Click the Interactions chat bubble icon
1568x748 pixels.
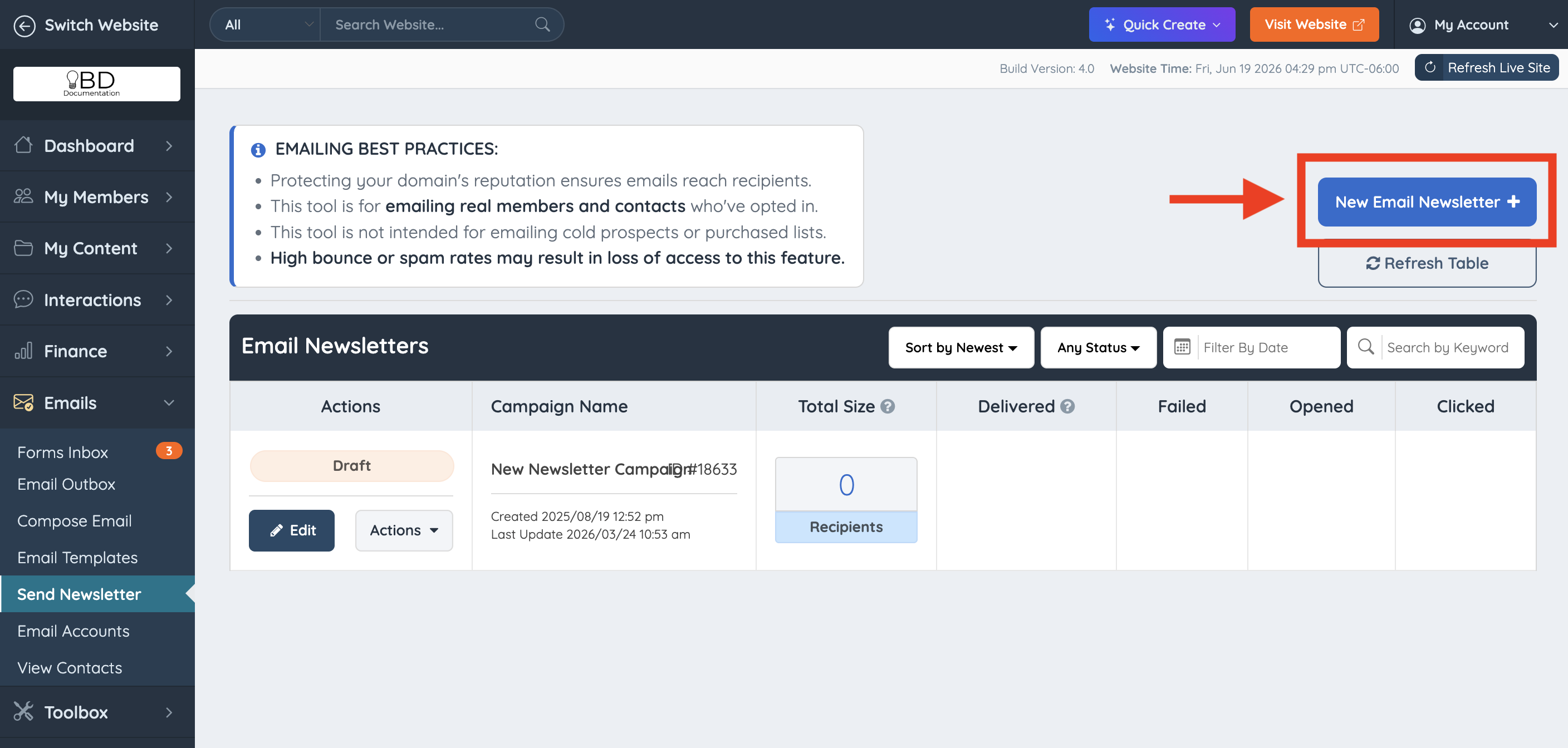click(x=23, y=299)
